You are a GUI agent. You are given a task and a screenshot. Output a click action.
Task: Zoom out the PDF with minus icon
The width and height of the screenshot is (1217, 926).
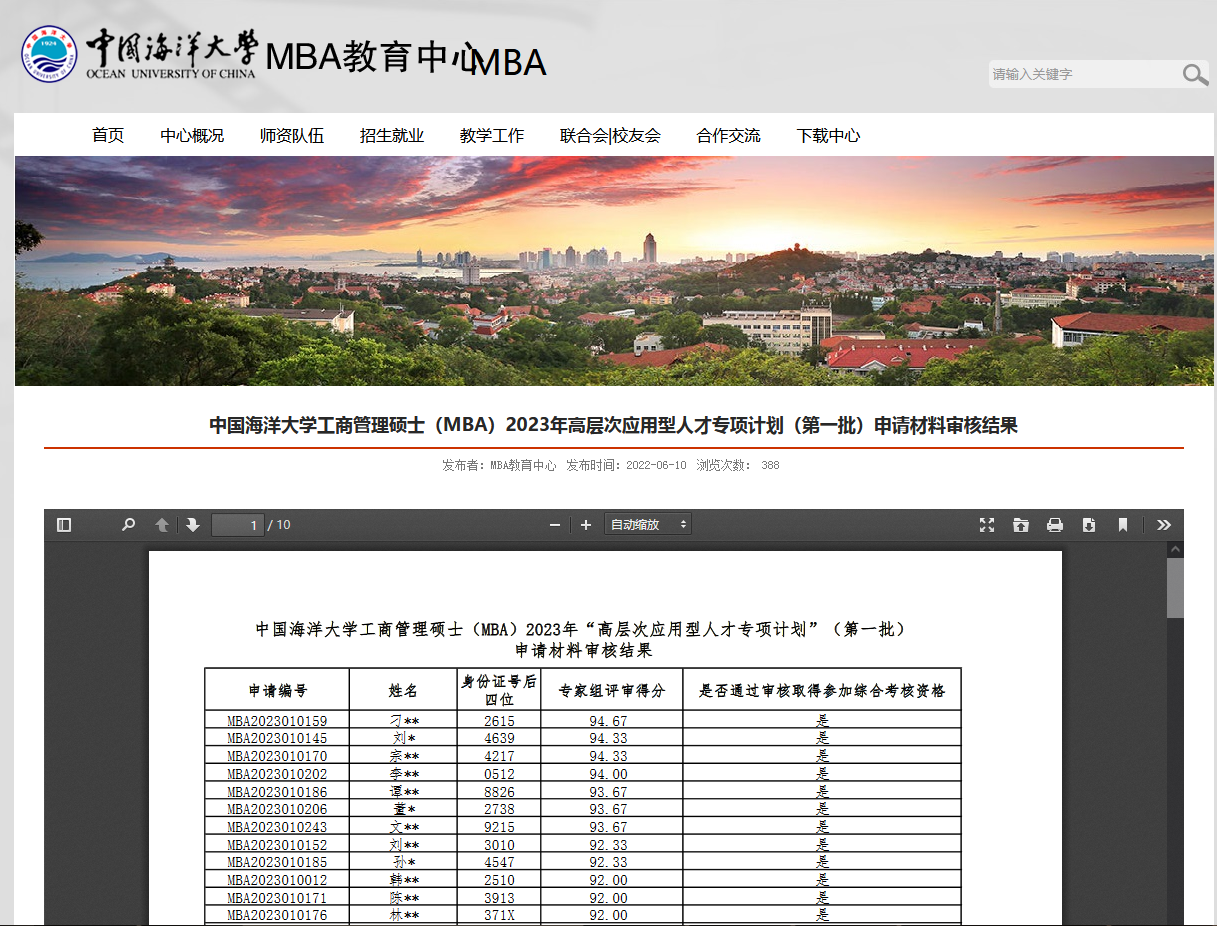555,525
